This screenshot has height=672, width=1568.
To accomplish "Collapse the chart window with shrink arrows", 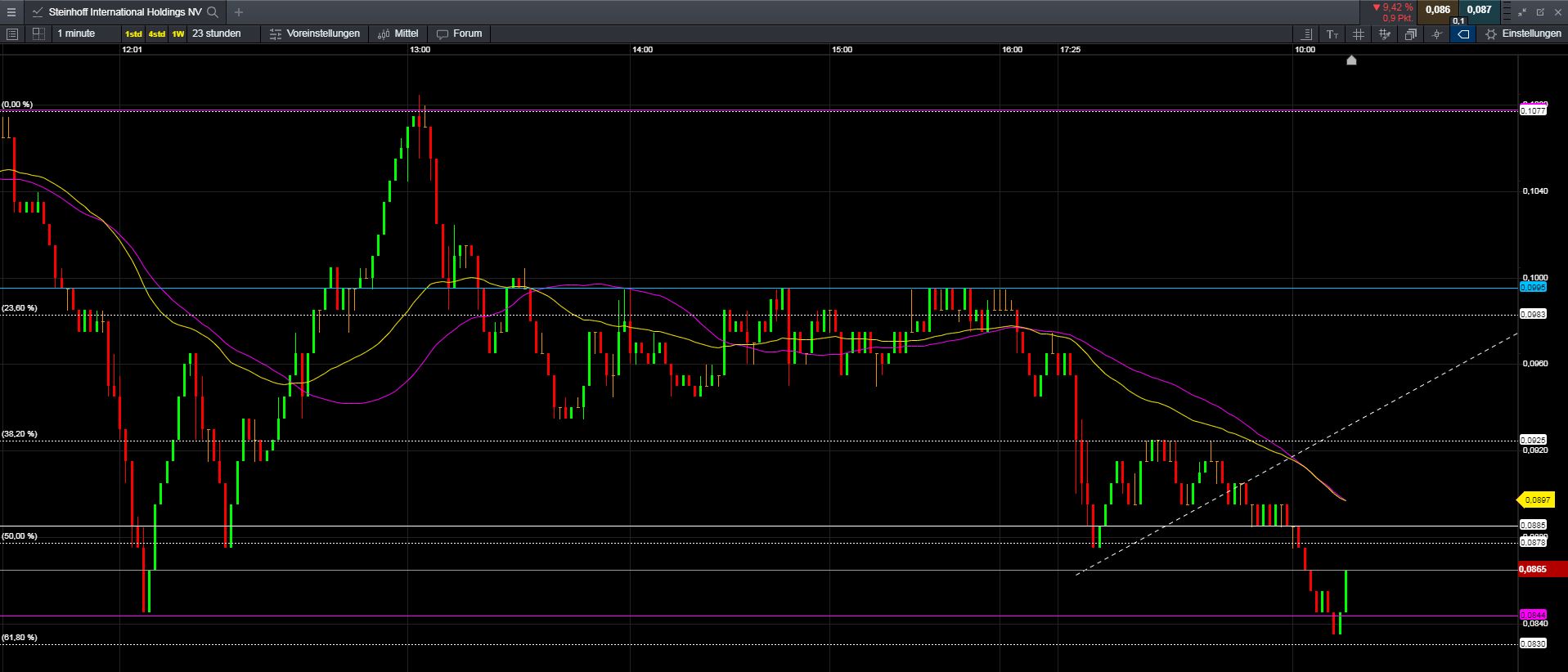I will pyautogui.click(x=1522, y=12).
